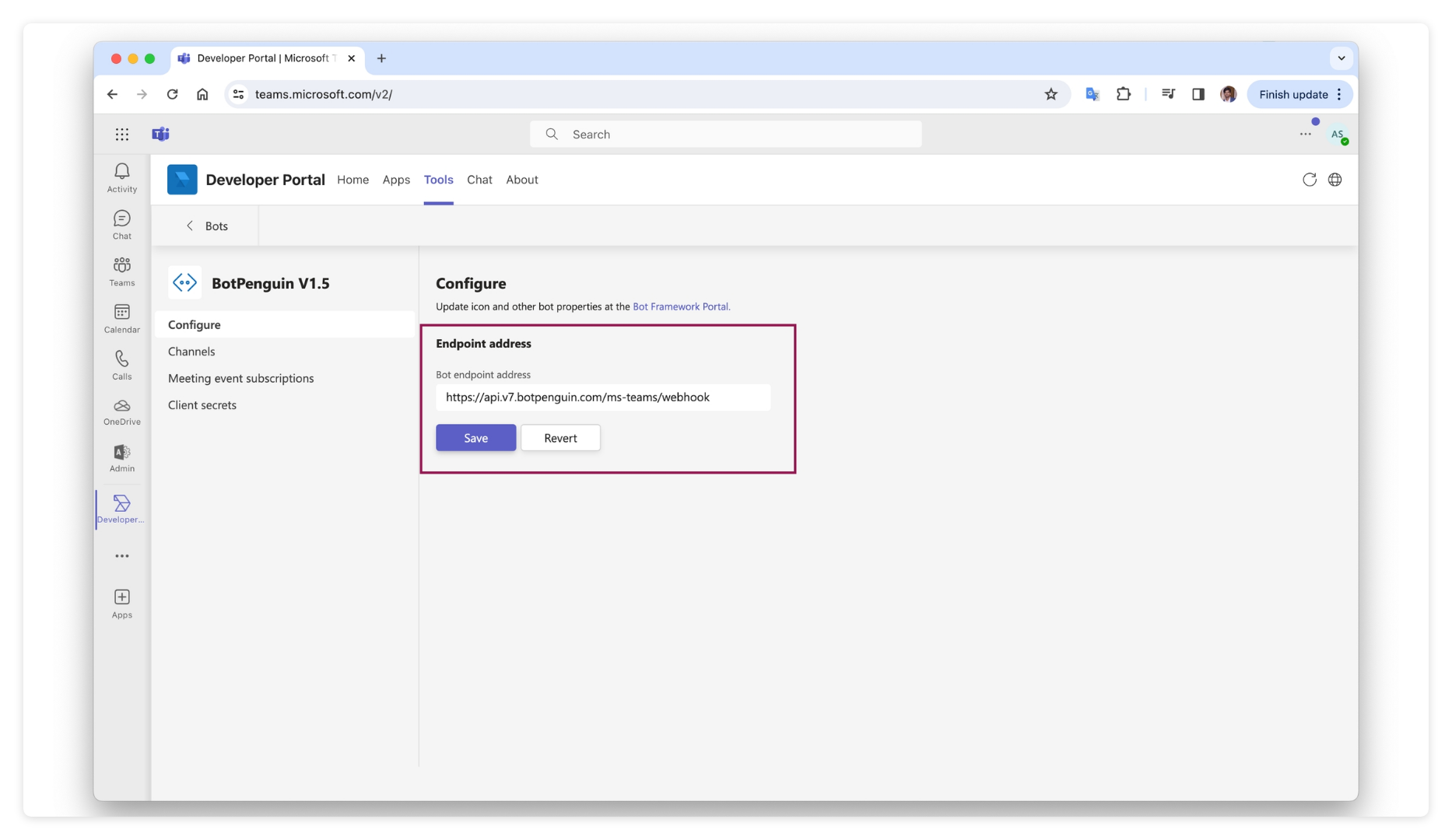Save the bot endpoint address

click(x=475, y=437)
